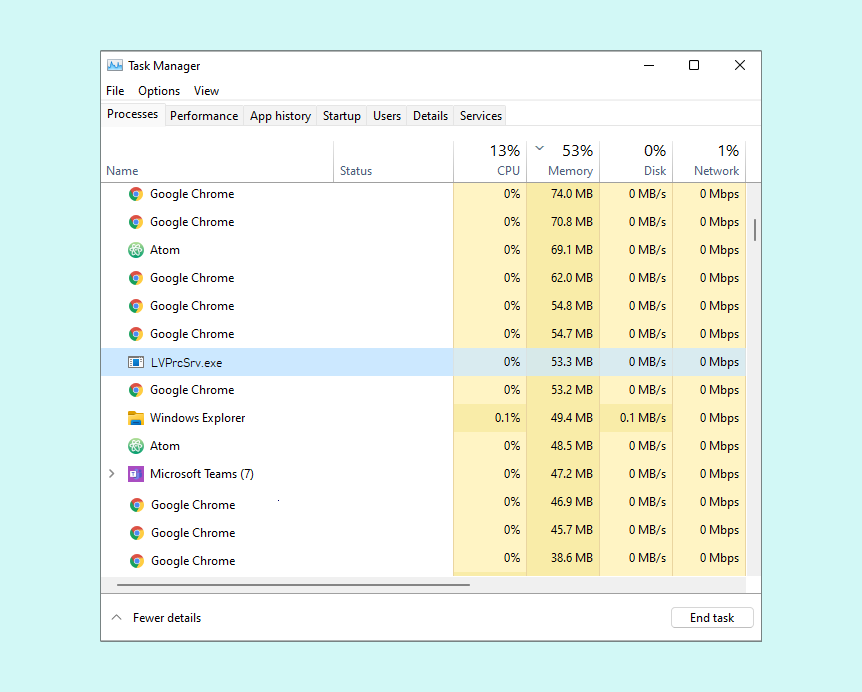862x692 pixels.
Task: Click the Chrome icon in the 38.6 MB row
Action: 136,561
